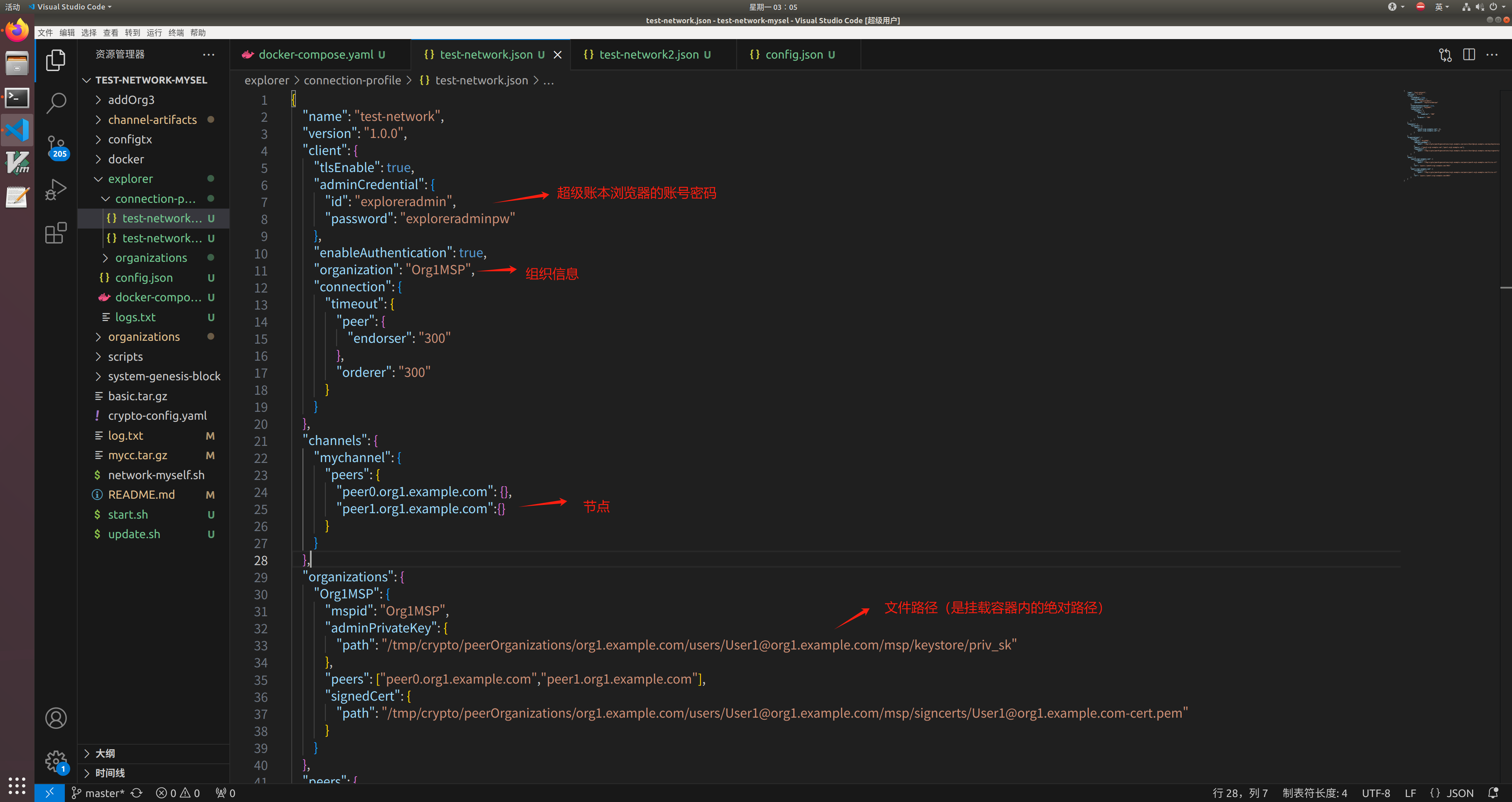Screen dimensions: 1512x802
Task: Change tab size via 制表符长度: 4
Action: tap(1315, 793)
